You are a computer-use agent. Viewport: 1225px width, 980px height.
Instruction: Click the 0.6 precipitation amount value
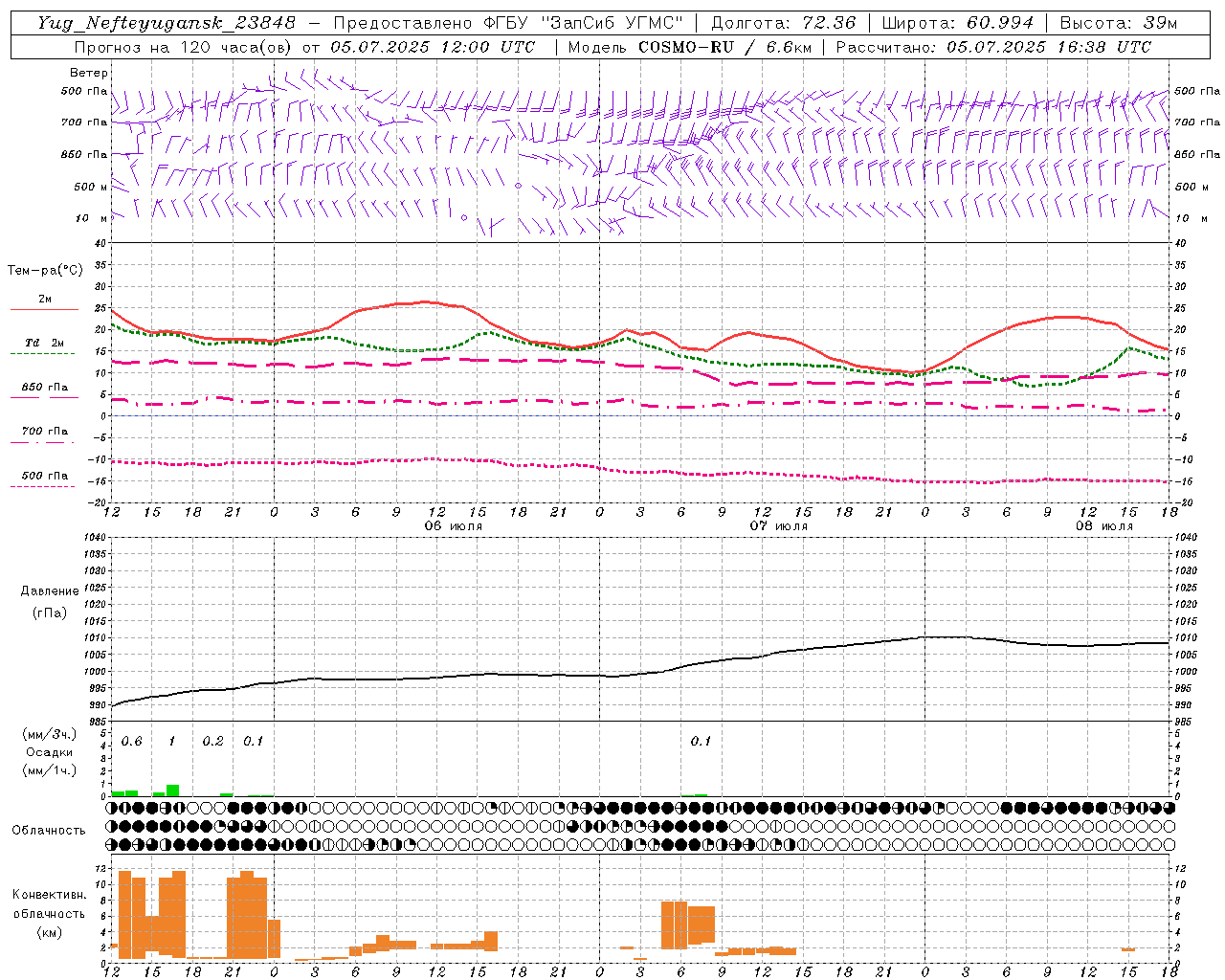131,742
